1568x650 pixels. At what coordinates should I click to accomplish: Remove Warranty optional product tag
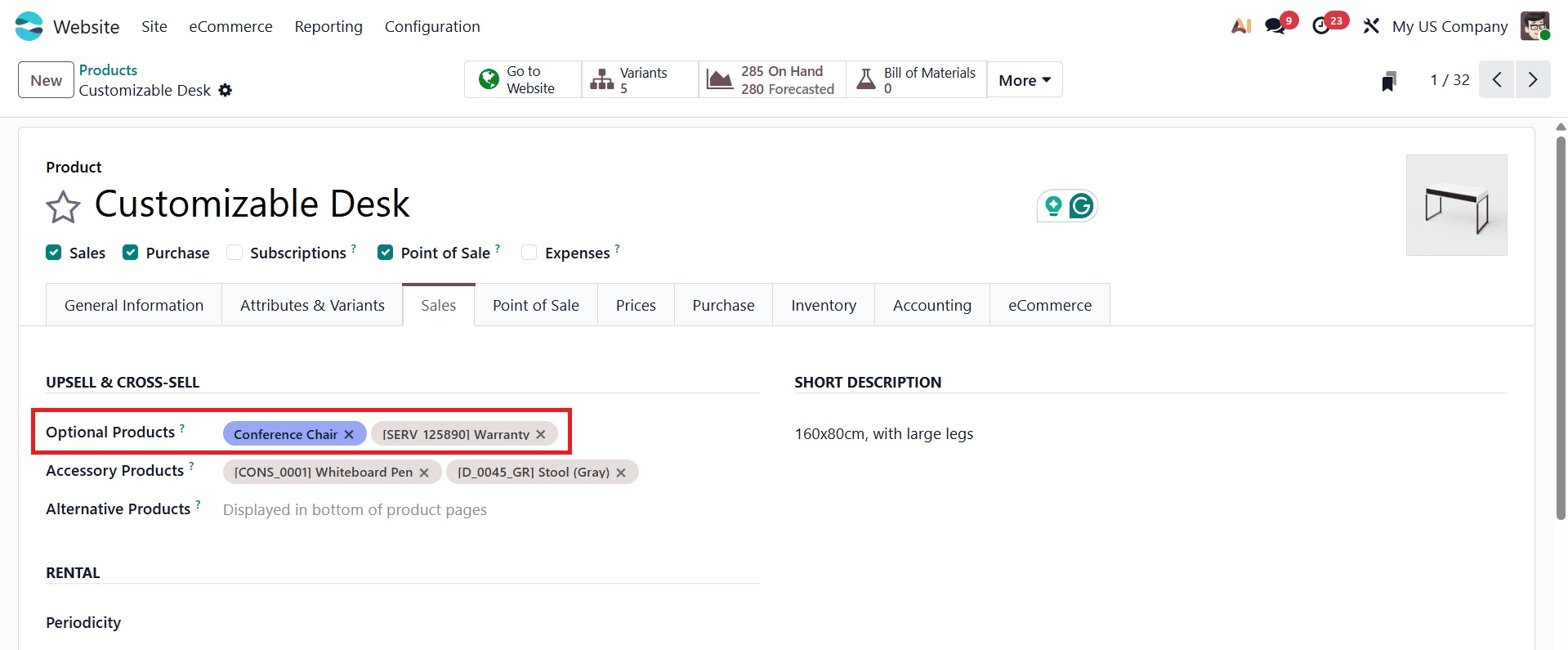pos(541,434)
